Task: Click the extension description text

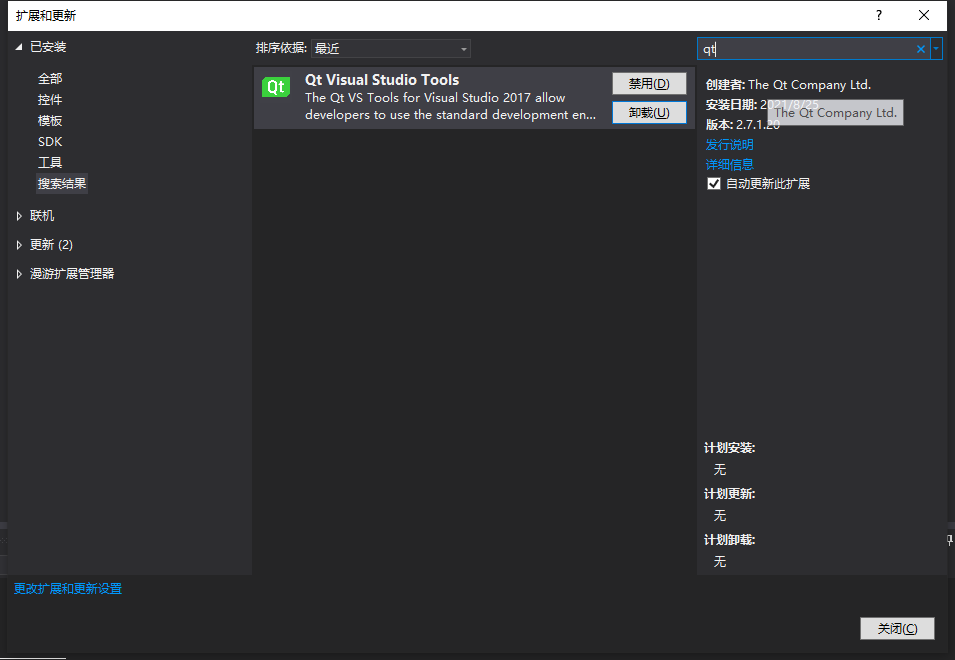Action: click(450, 106)
